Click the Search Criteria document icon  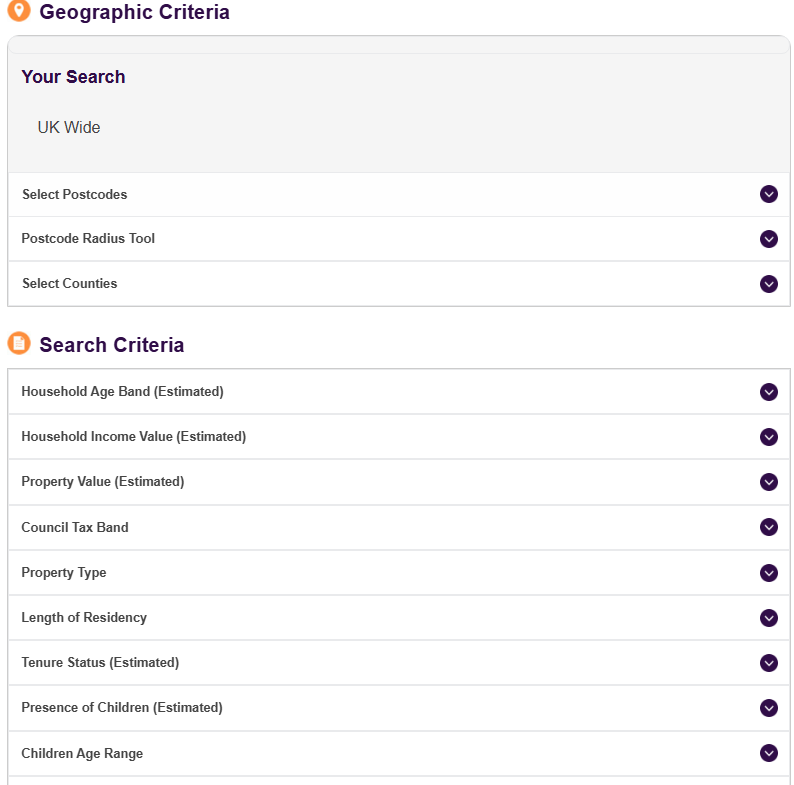pos(19,343)
